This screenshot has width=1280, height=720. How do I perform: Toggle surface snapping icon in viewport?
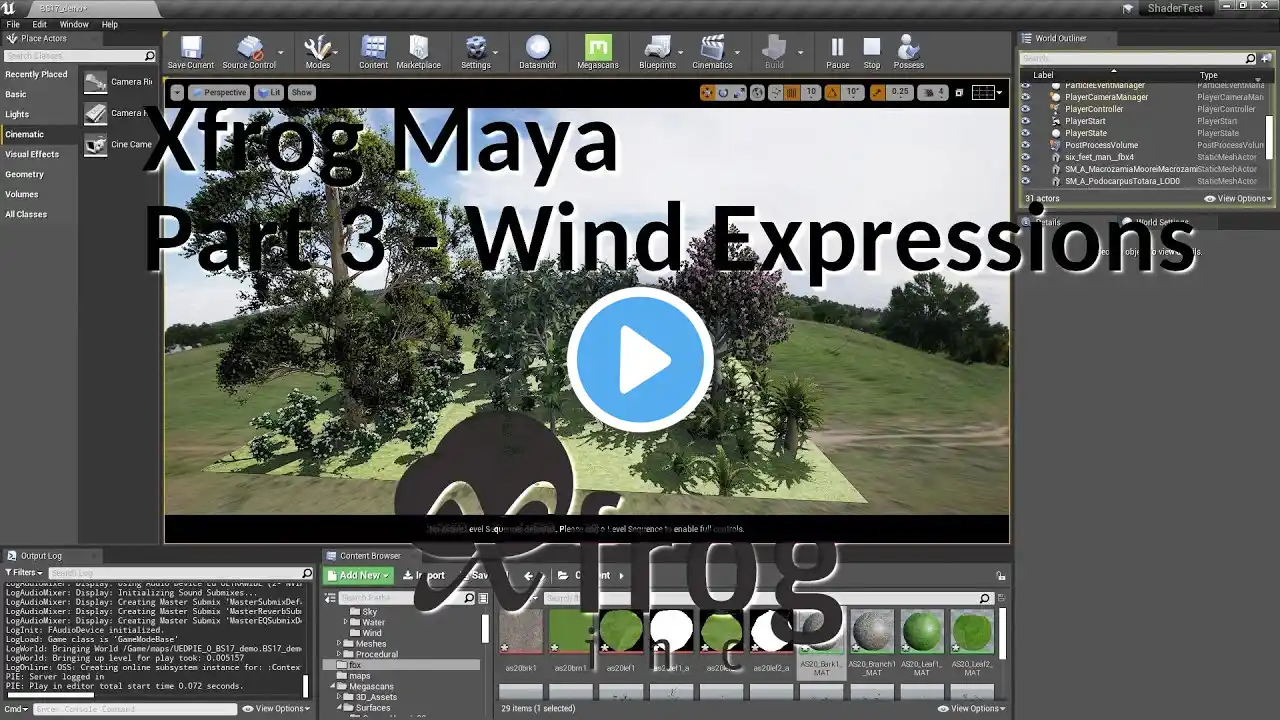click(775, 92)
